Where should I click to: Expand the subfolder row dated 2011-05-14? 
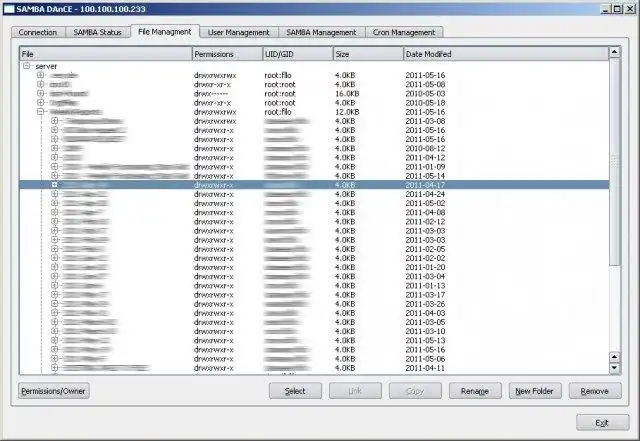[54, 176]
